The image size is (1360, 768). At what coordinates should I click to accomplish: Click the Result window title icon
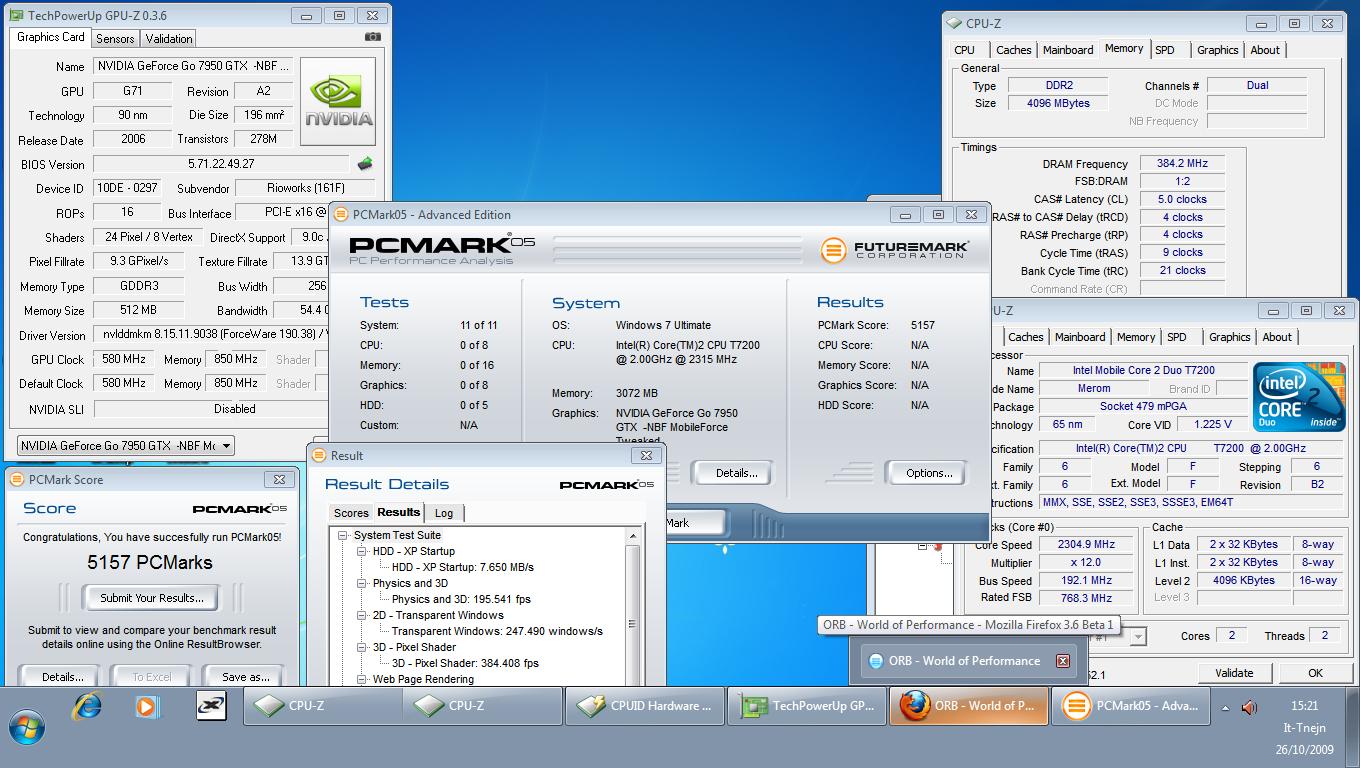319,455
